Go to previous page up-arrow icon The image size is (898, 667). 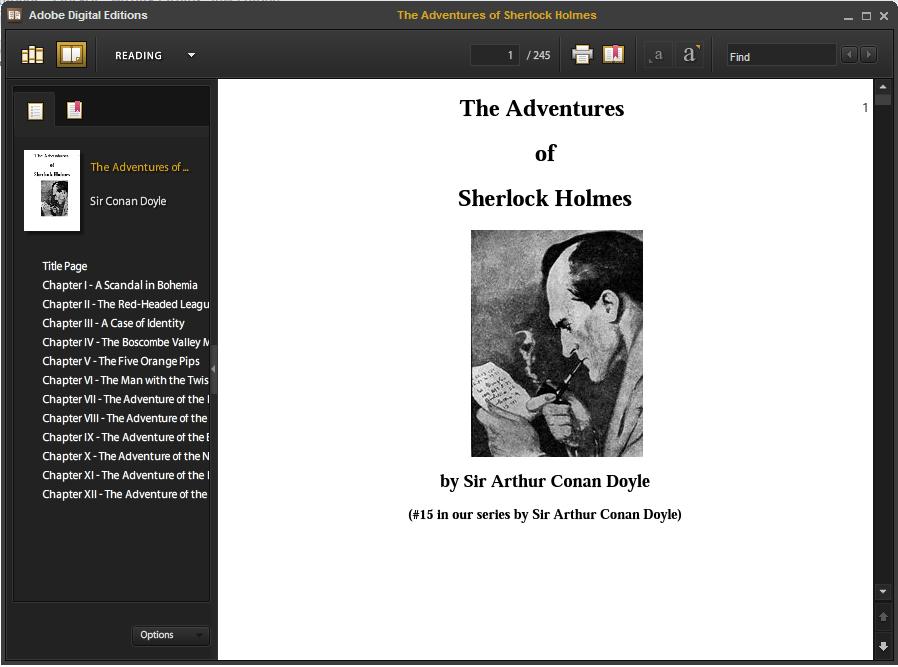tap(883, 616)
